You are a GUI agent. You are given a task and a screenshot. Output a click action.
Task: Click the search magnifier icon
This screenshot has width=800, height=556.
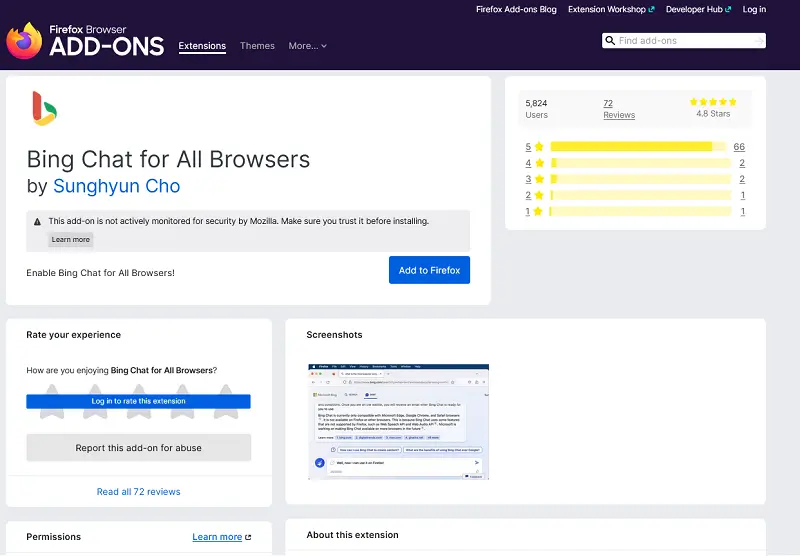coord(610,41)
